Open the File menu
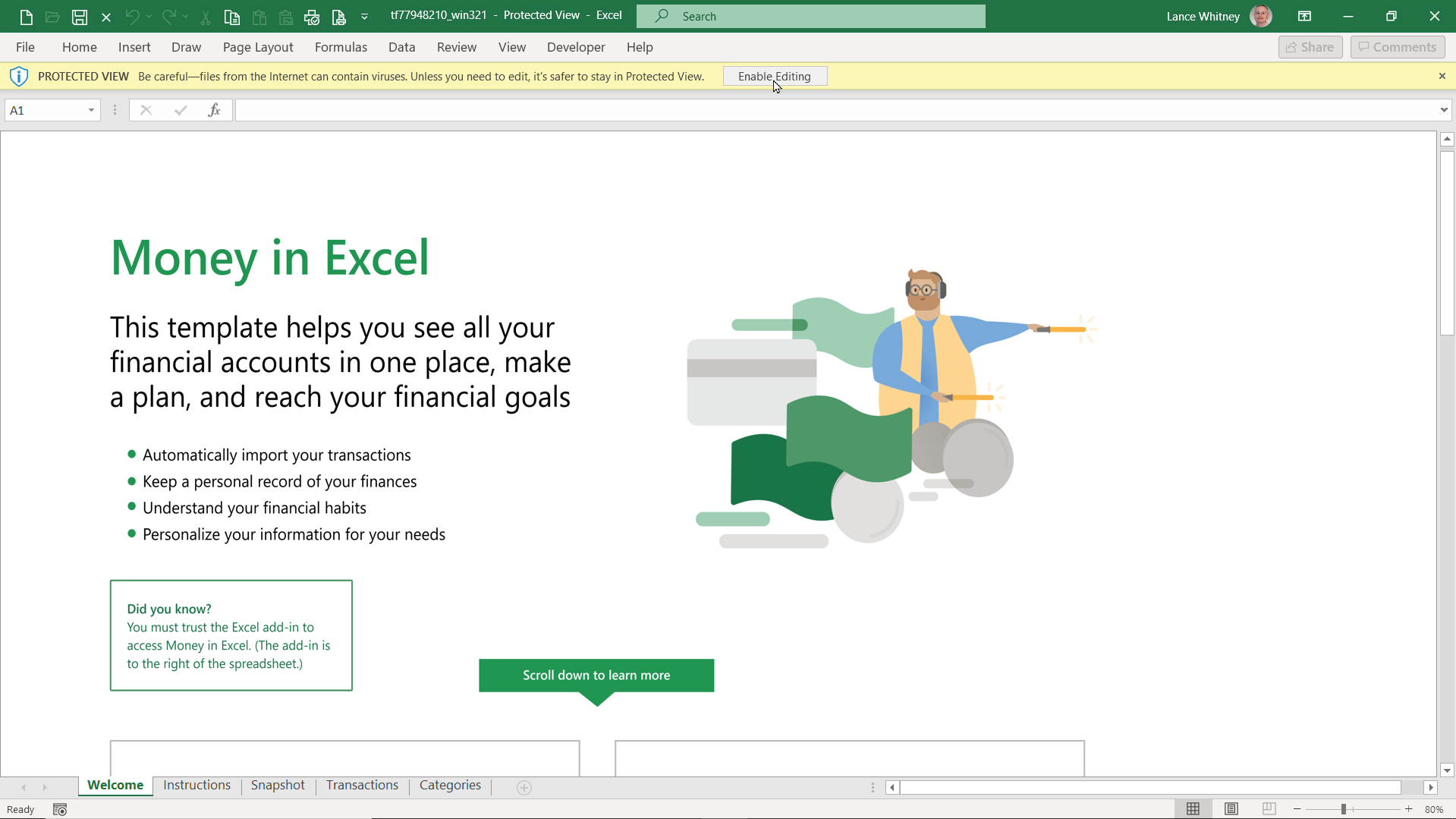The width and height of the screenshot is (1456, 819). (25, 47)
